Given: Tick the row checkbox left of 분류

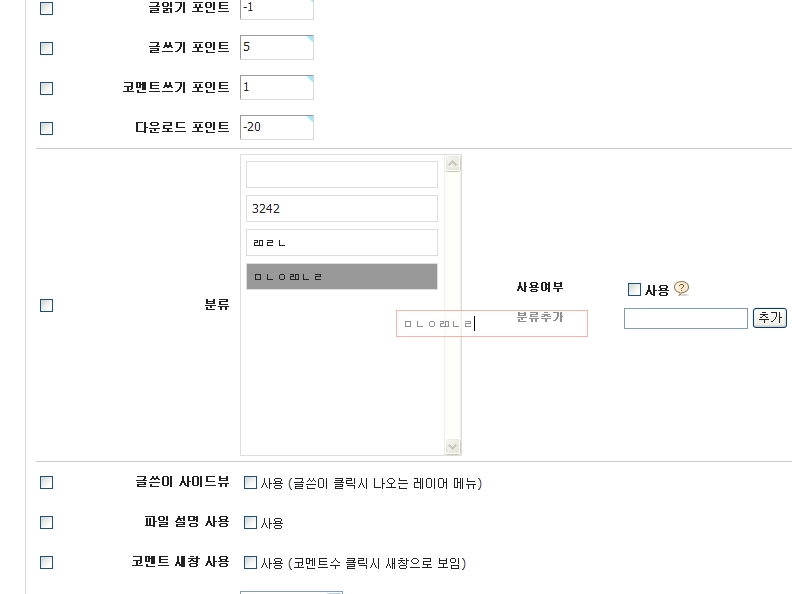Looking at the screenshot, I should pyautogui.click(x=46, y=306).
